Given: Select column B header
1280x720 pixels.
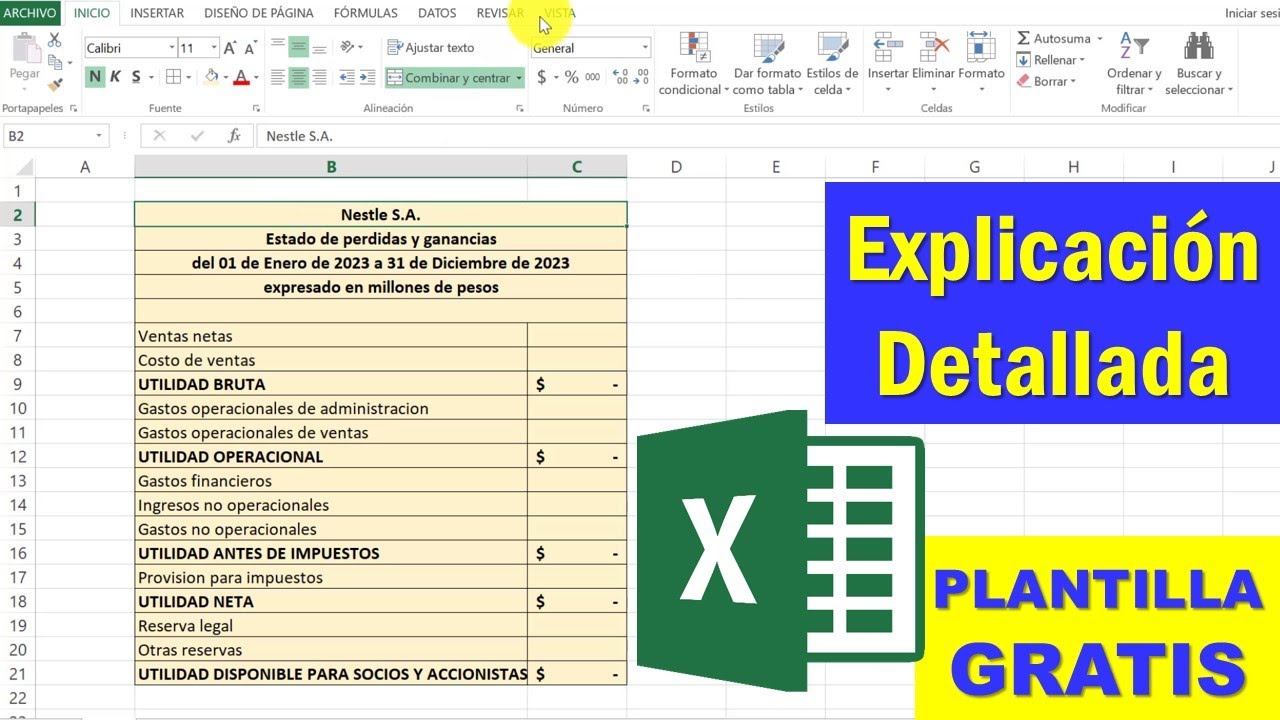Looking at the screenshot, I should coord(331,167).
